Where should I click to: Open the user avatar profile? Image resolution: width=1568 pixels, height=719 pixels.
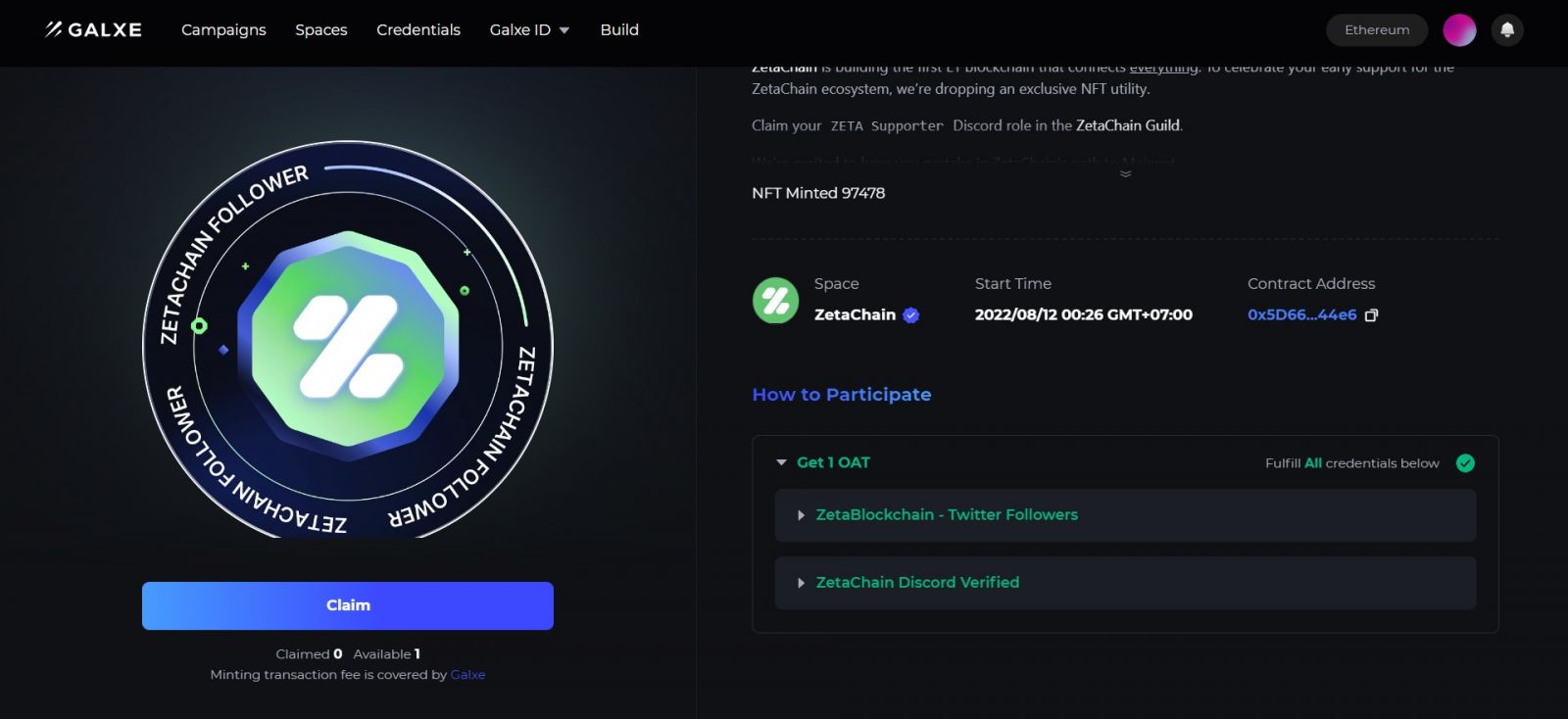click(x=1459, y=30)
